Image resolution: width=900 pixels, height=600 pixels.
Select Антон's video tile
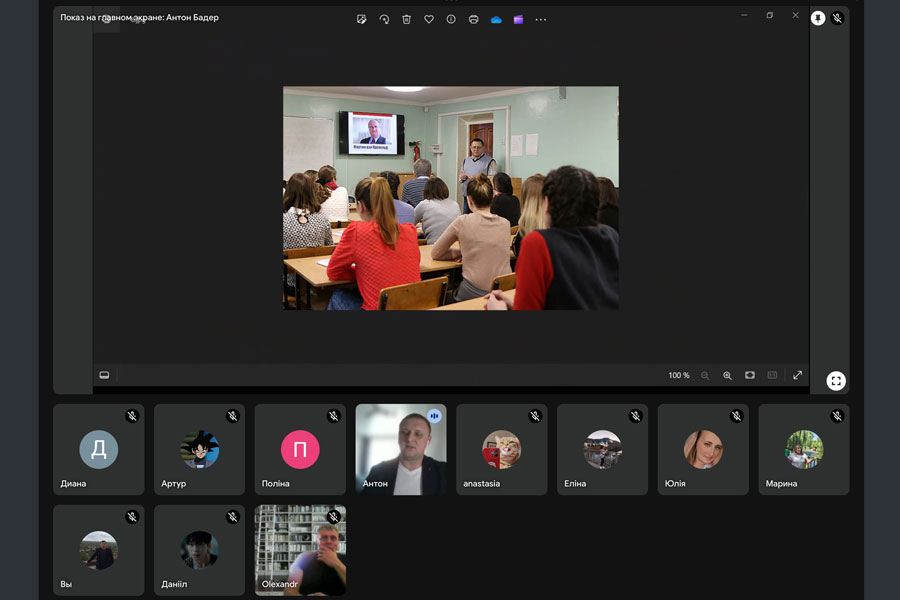click(x=401, y=449)
